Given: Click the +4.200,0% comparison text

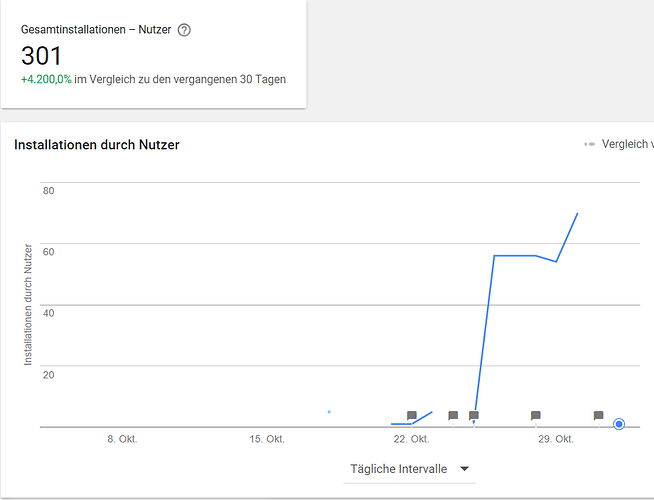Looking at the screenshot, I should 45,79.
